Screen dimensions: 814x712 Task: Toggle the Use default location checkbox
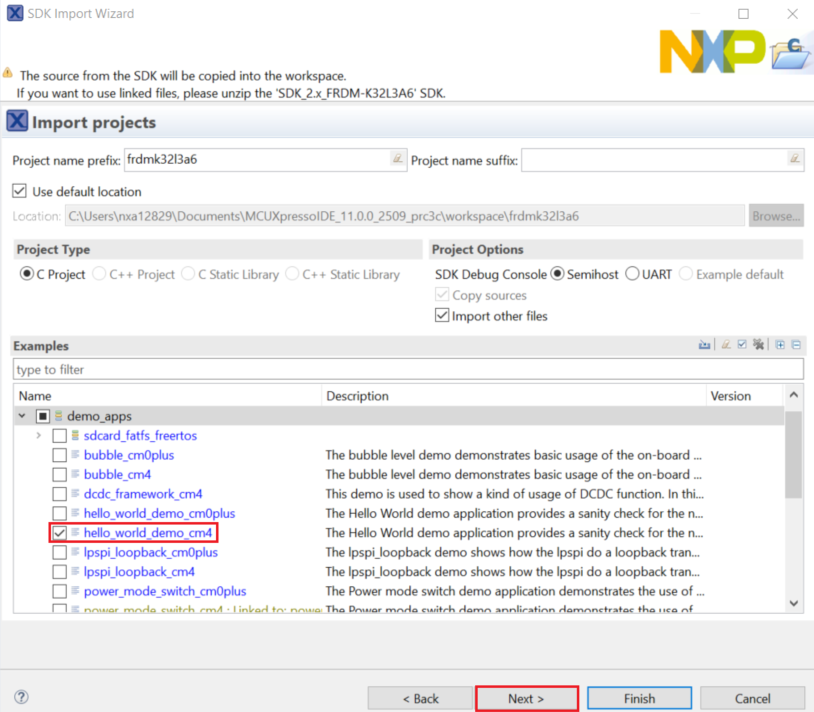tap(19, 191)
